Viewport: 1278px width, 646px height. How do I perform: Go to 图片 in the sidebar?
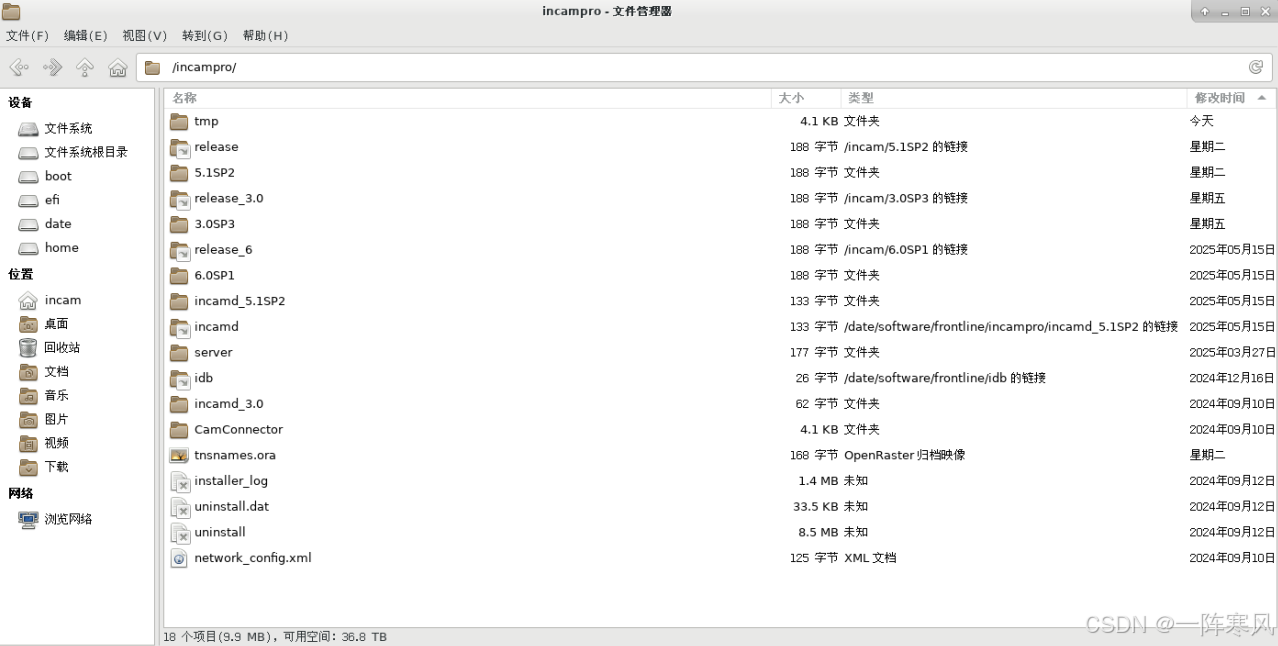point(56,419)
